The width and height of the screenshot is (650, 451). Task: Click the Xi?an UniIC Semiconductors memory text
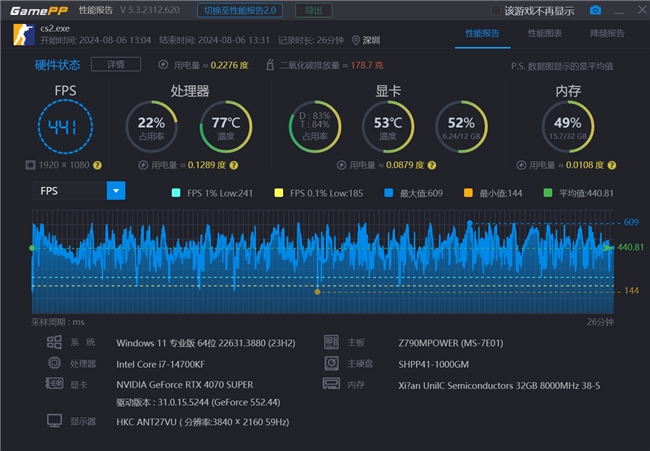(x=499, y=386)
